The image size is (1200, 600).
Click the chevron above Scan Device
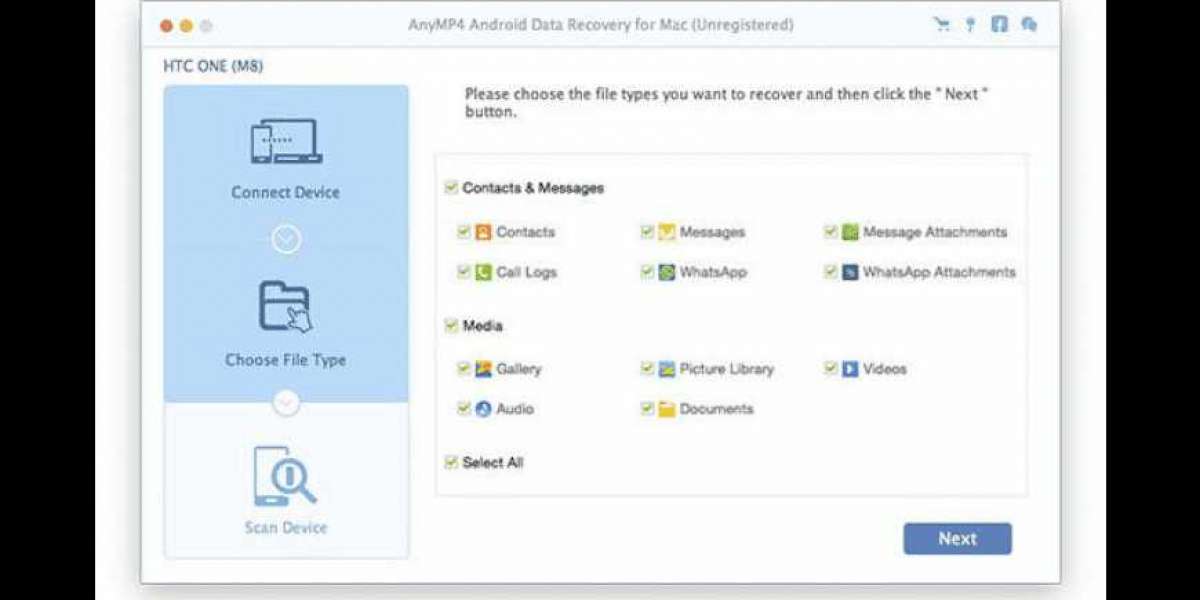[x=286, y=403]
